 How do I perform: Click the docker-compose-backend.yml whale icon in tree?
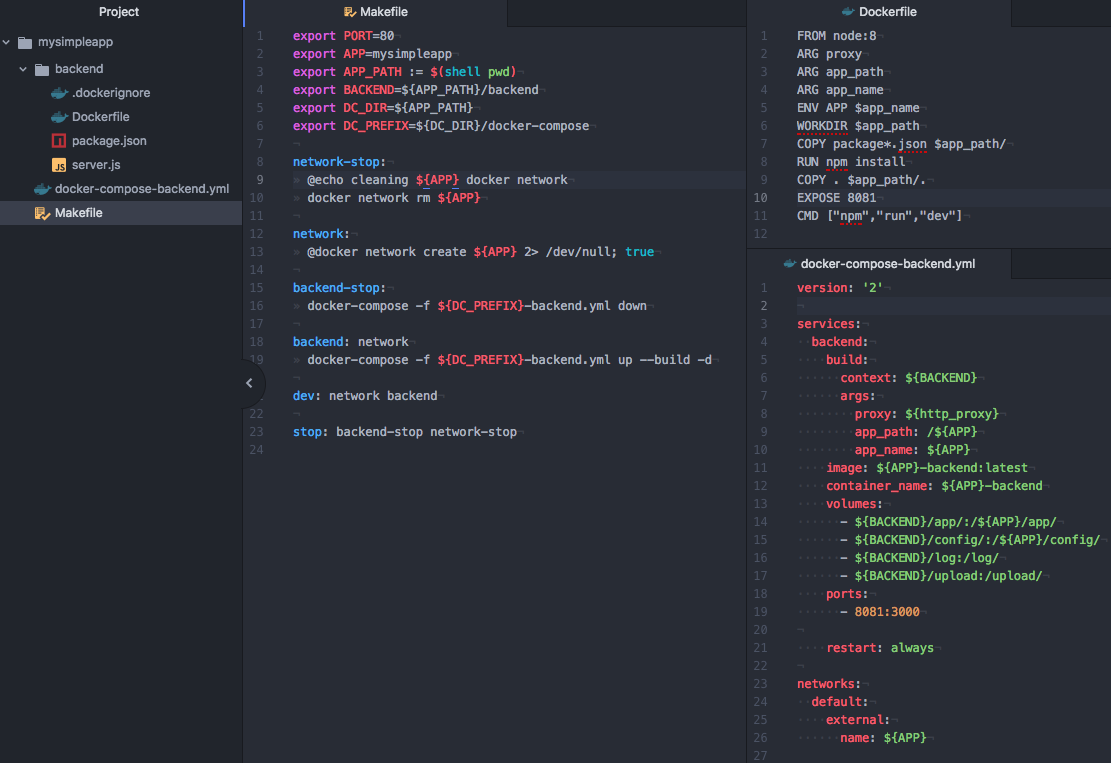click(43, 189)
